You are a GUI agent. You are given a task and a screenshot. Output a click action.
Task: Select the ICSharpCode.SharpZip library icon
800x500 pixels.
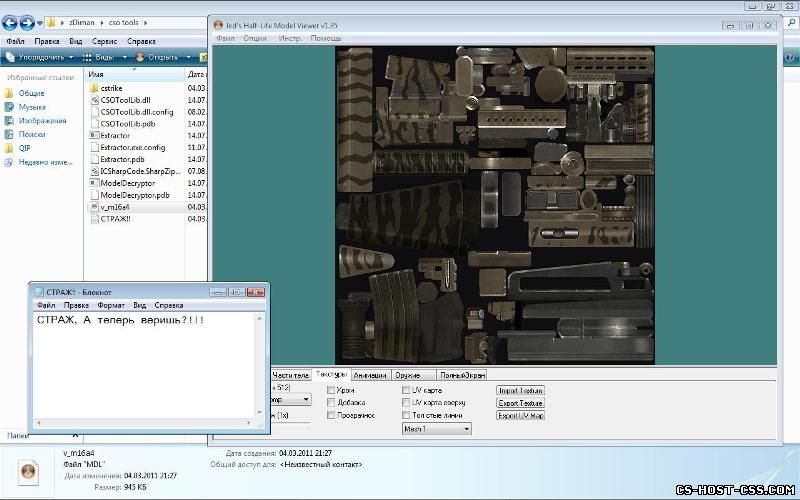[x=94, y=171]
